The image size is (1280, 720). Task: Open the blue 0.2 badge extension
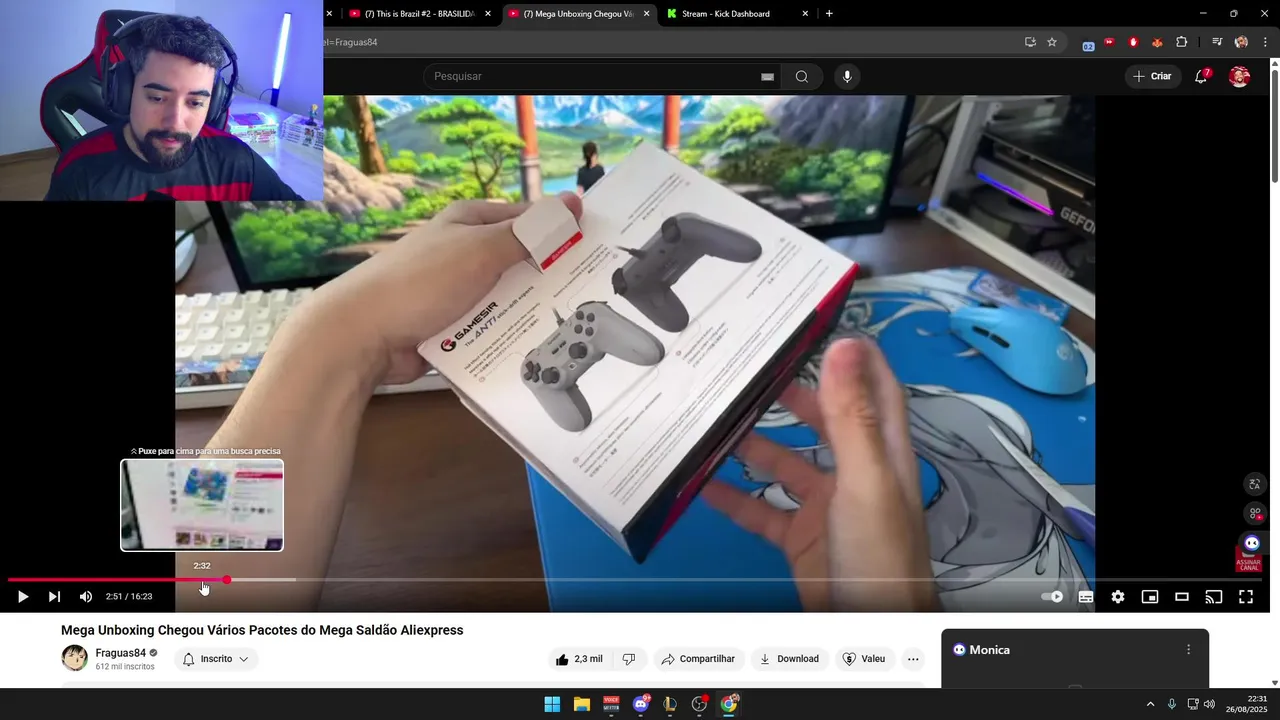pos(1088,43)
